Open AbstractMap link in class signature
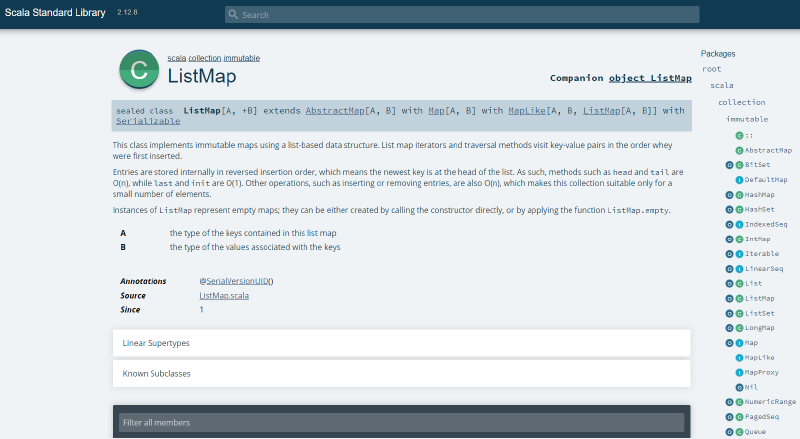 [335, 110]
